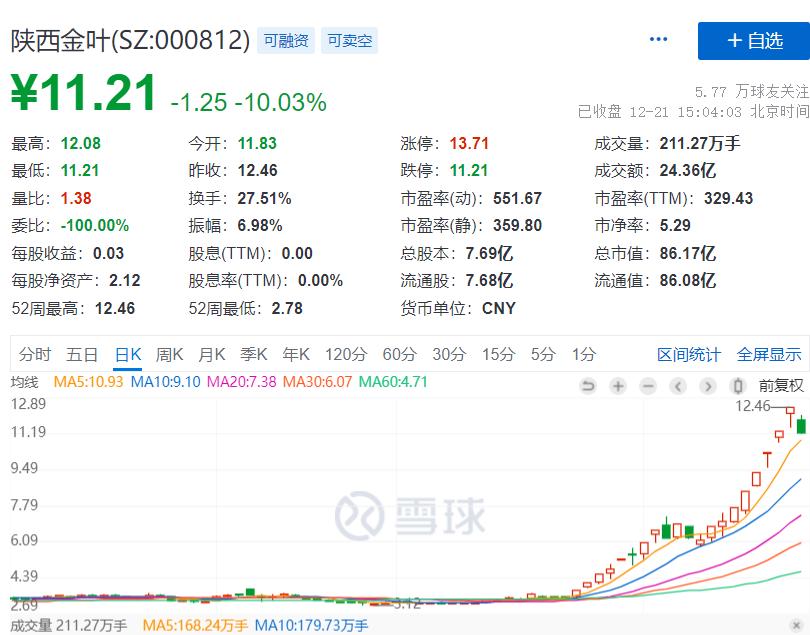Click the 成交额 value 24.36亿

[688, 171]
